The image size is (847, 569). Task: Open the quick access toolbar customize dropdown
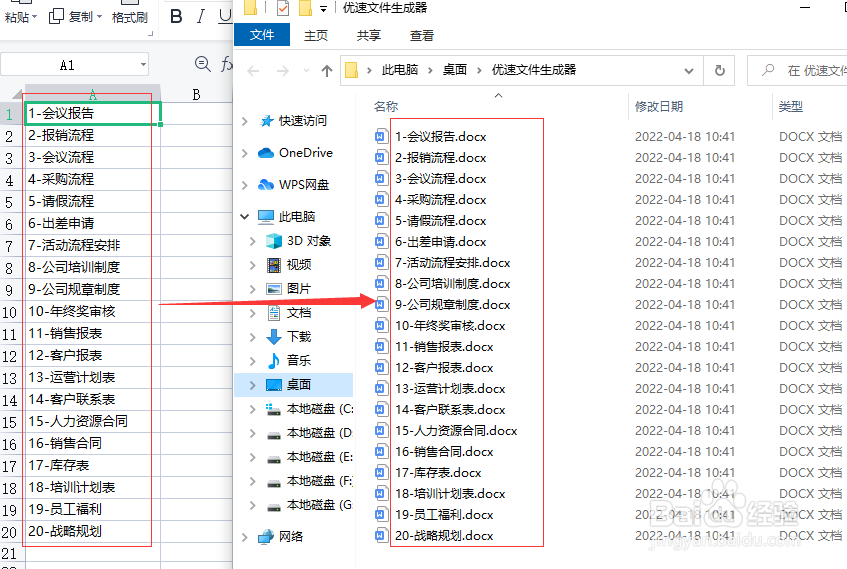click(x=323, y=9)
